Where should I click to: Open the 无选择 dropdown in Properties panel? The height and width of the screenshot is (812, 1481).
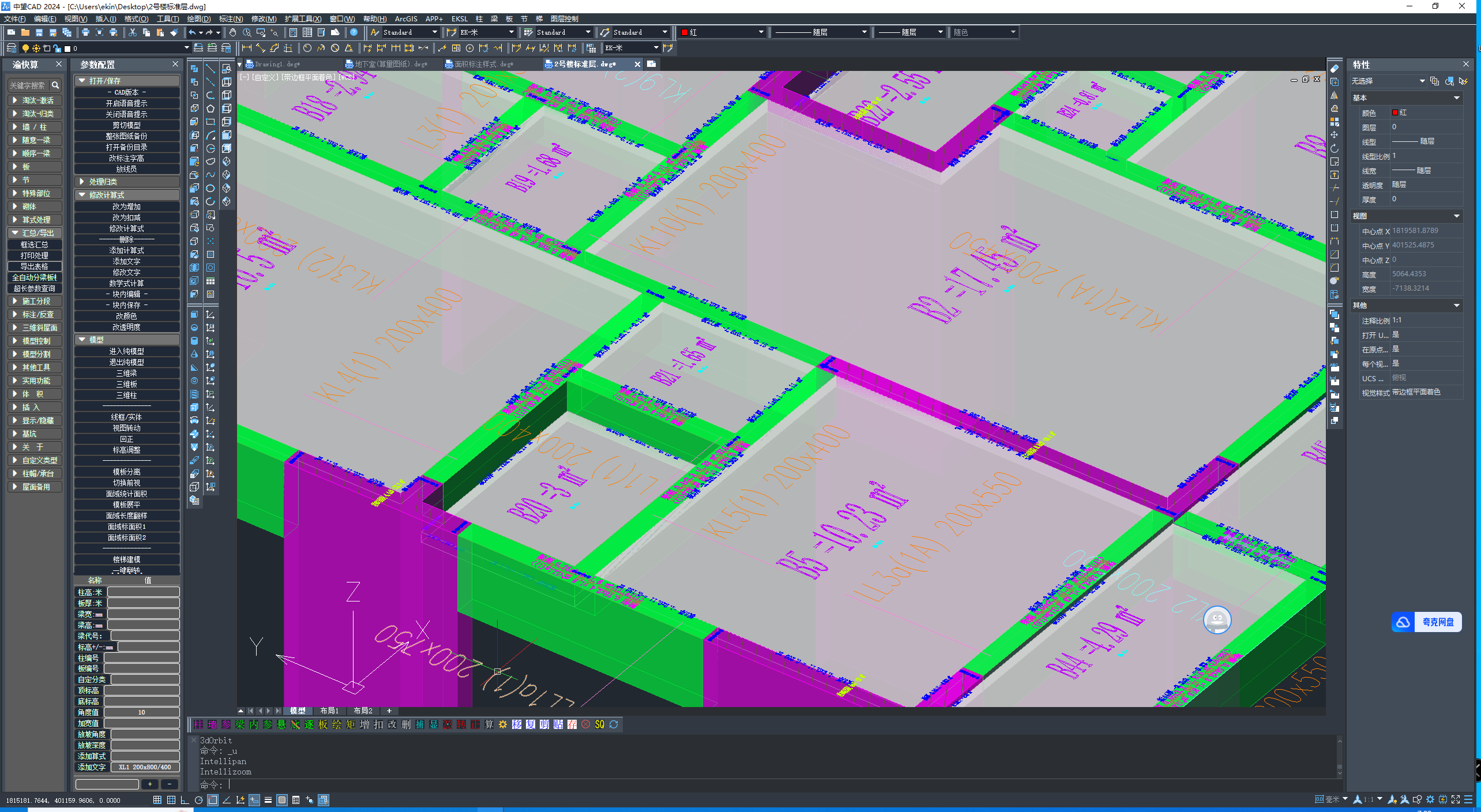click(x=1388, y=81)
